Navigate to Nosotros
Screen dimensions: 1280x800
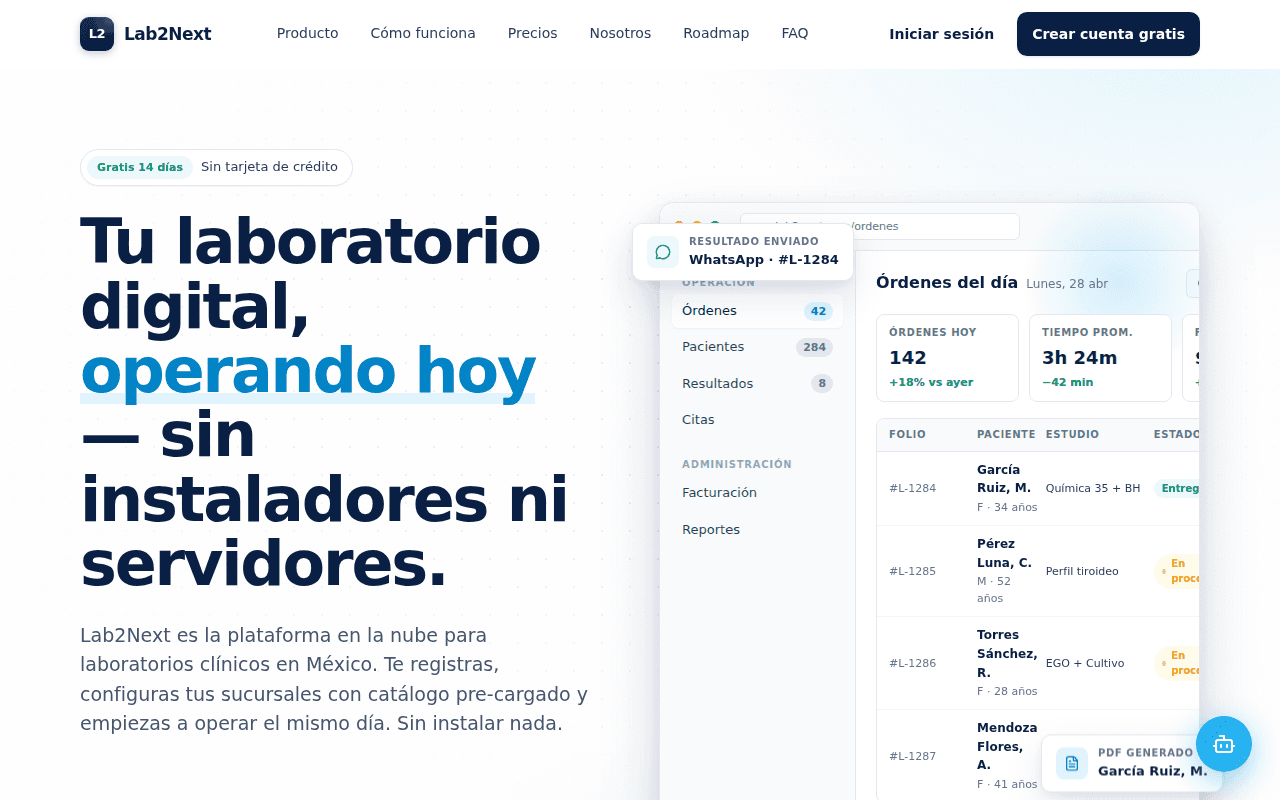coord(620,33)
